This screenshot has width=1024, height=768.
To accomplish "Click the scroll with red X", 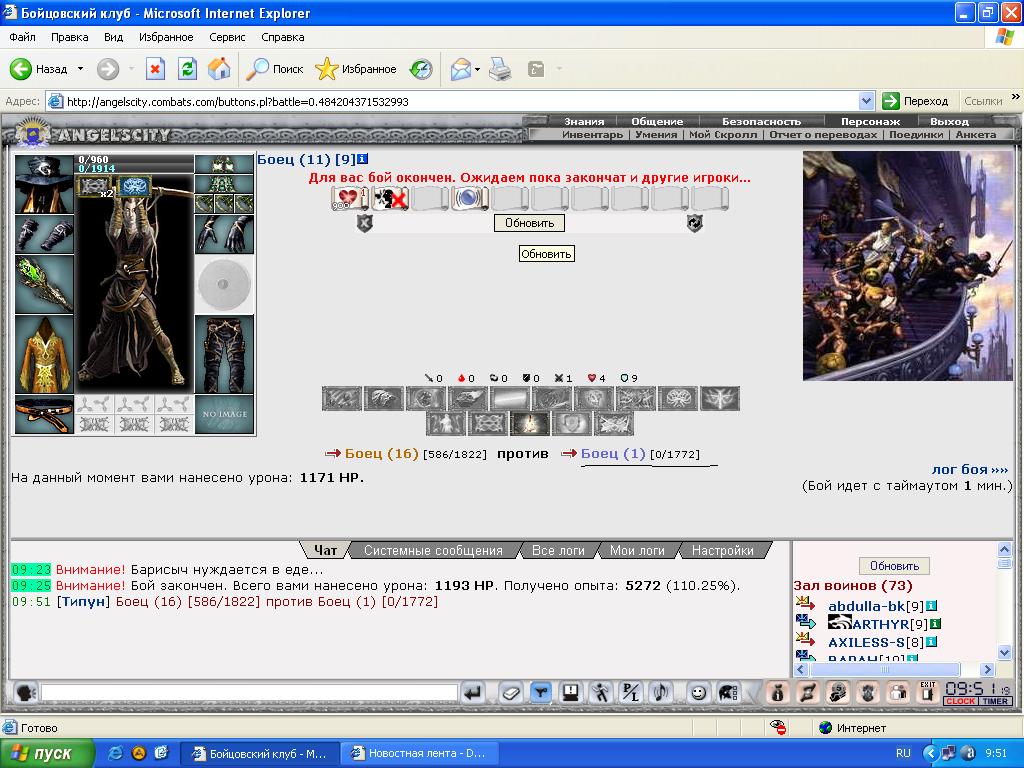I will pos(391,198).
